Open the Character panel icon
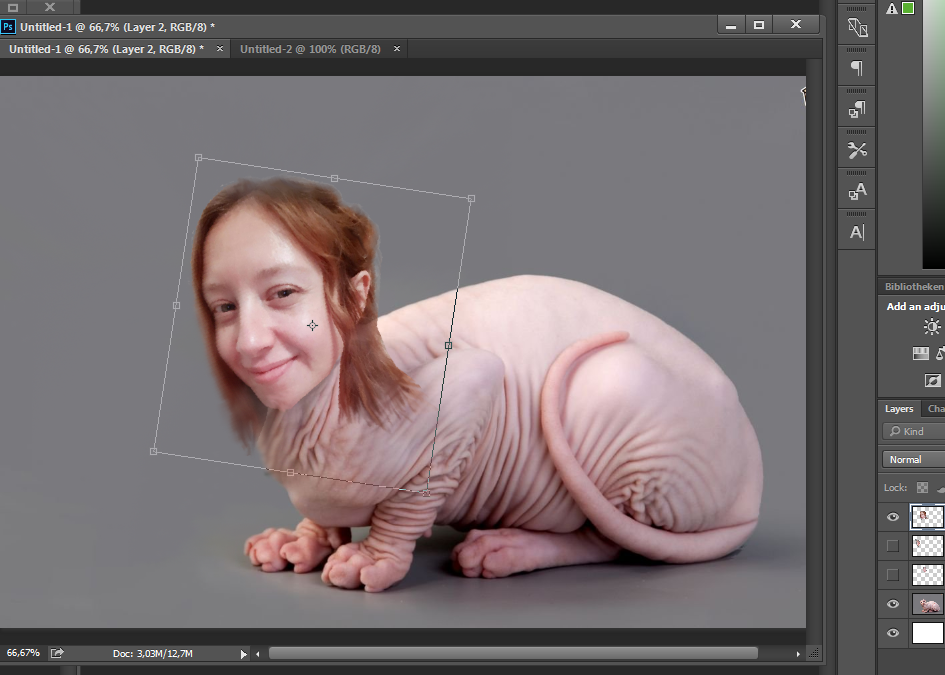Image resolution: width=945 pixels, height=675 pixels. tap(857, 232)
